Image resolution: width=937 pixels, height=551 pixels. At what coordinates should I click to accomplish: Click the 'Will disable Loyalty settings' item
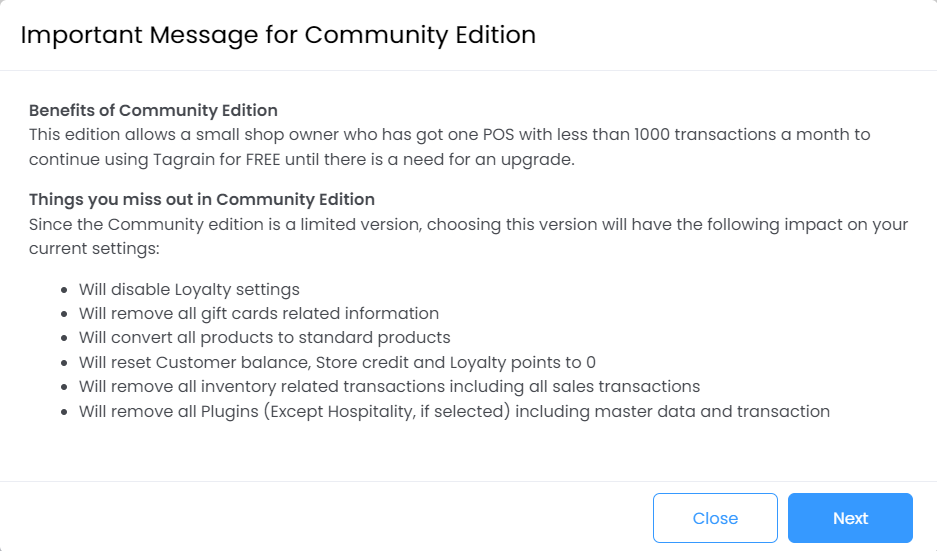pos(189,290)
